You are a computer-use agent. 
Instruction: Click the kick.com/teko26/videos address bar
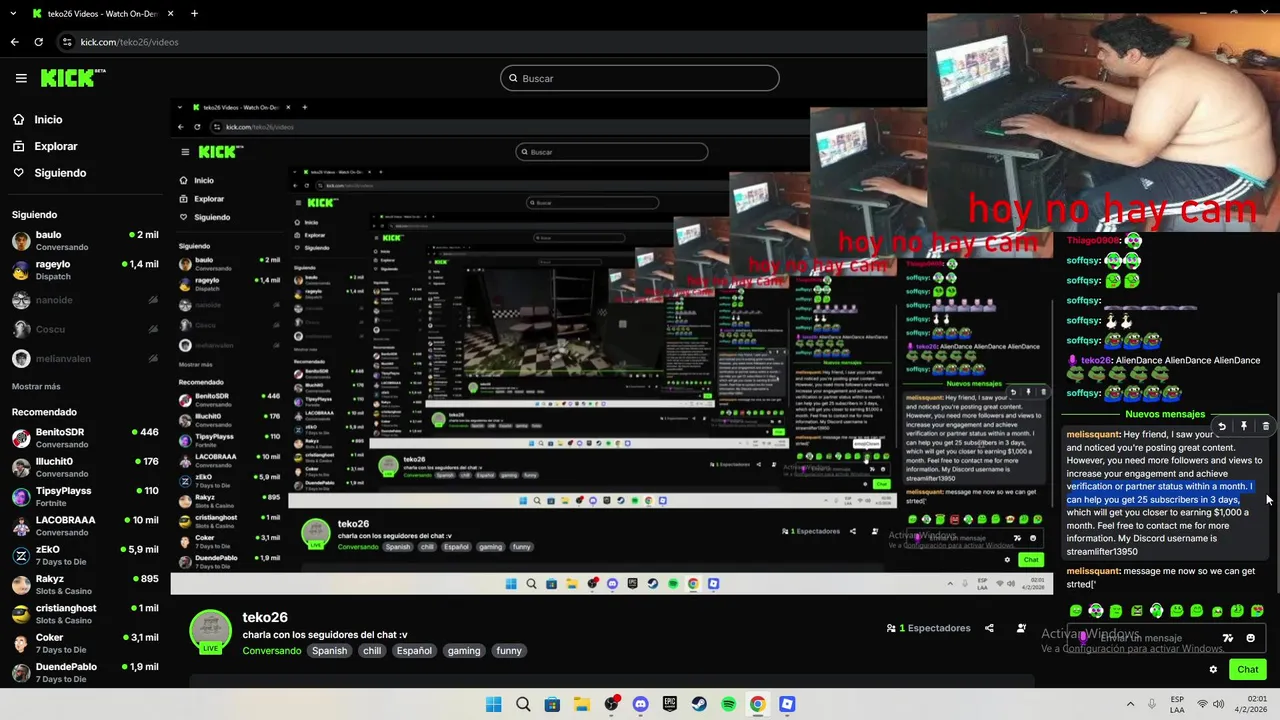pyautogui.click(x=129, y=42)
